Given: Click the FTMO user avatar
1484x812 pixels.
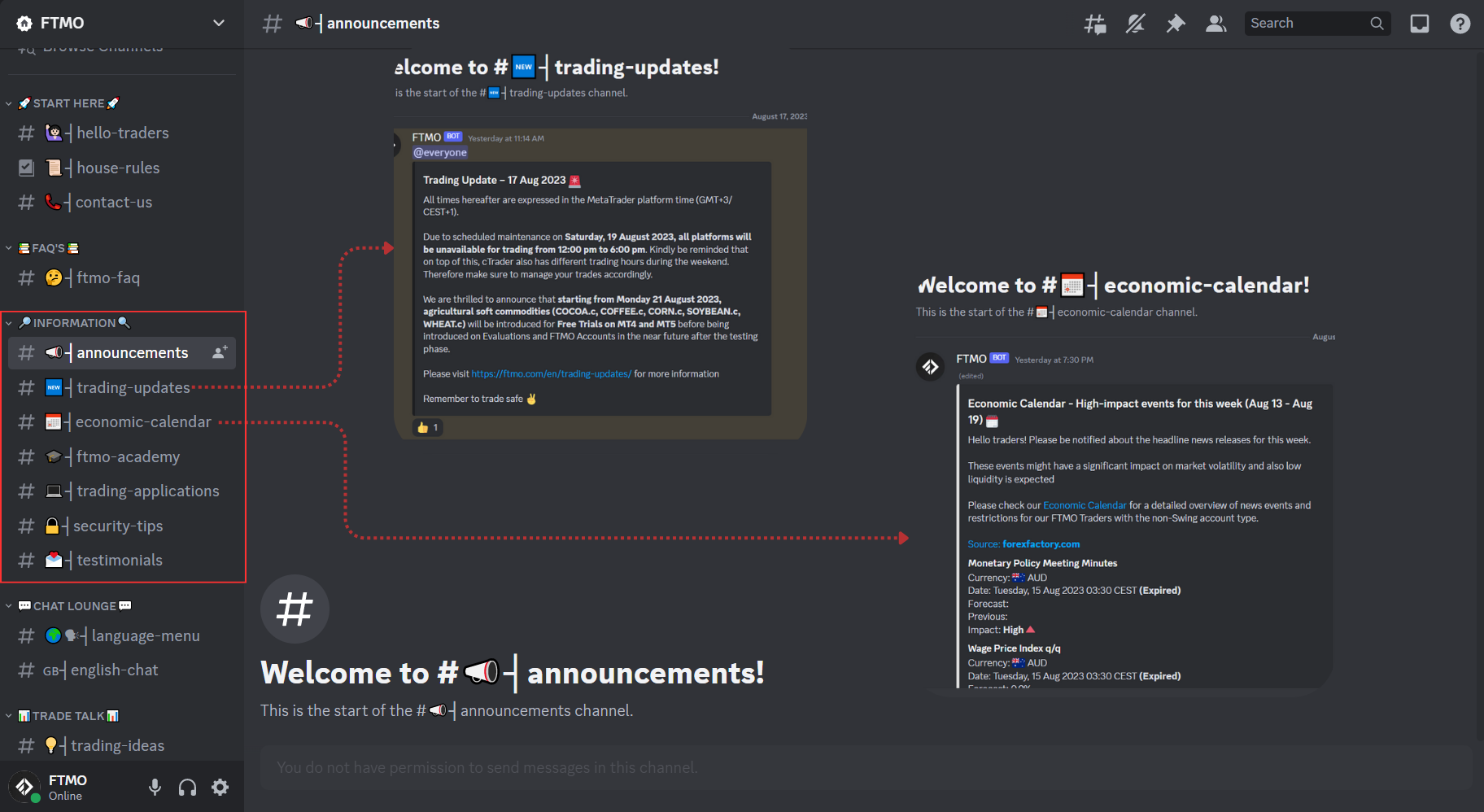Looking at the screenshot, I should point(24,787).
